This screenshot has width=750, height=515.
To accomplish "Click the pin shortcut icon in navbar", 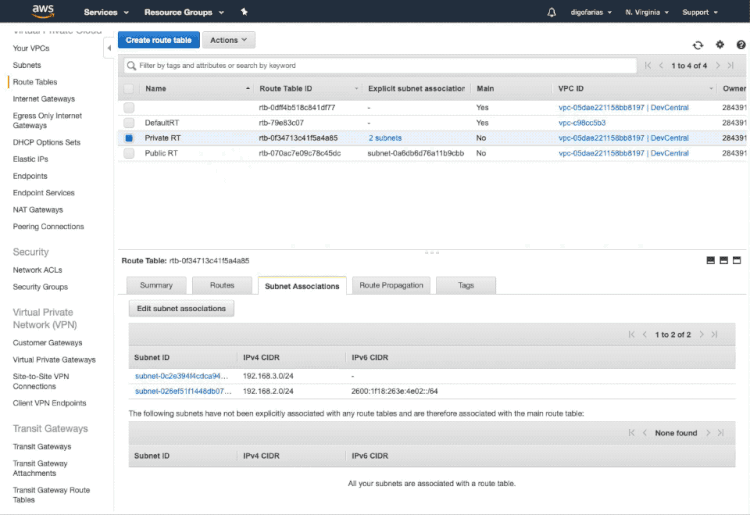I will (x=244, y=12).
